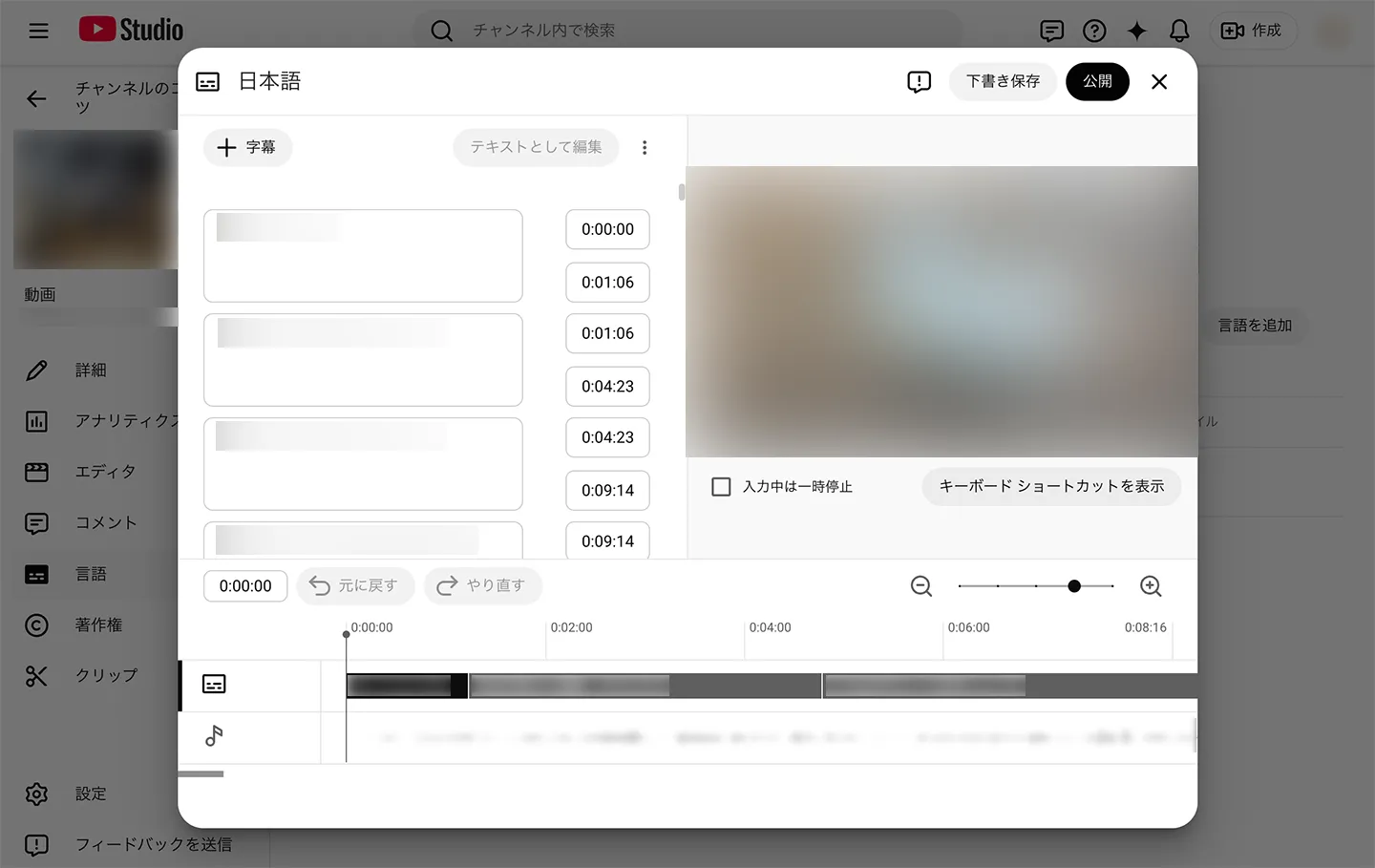Screen dimensions: 1375x868
Task: Click the video preview player
Action: tap(941, 311)
